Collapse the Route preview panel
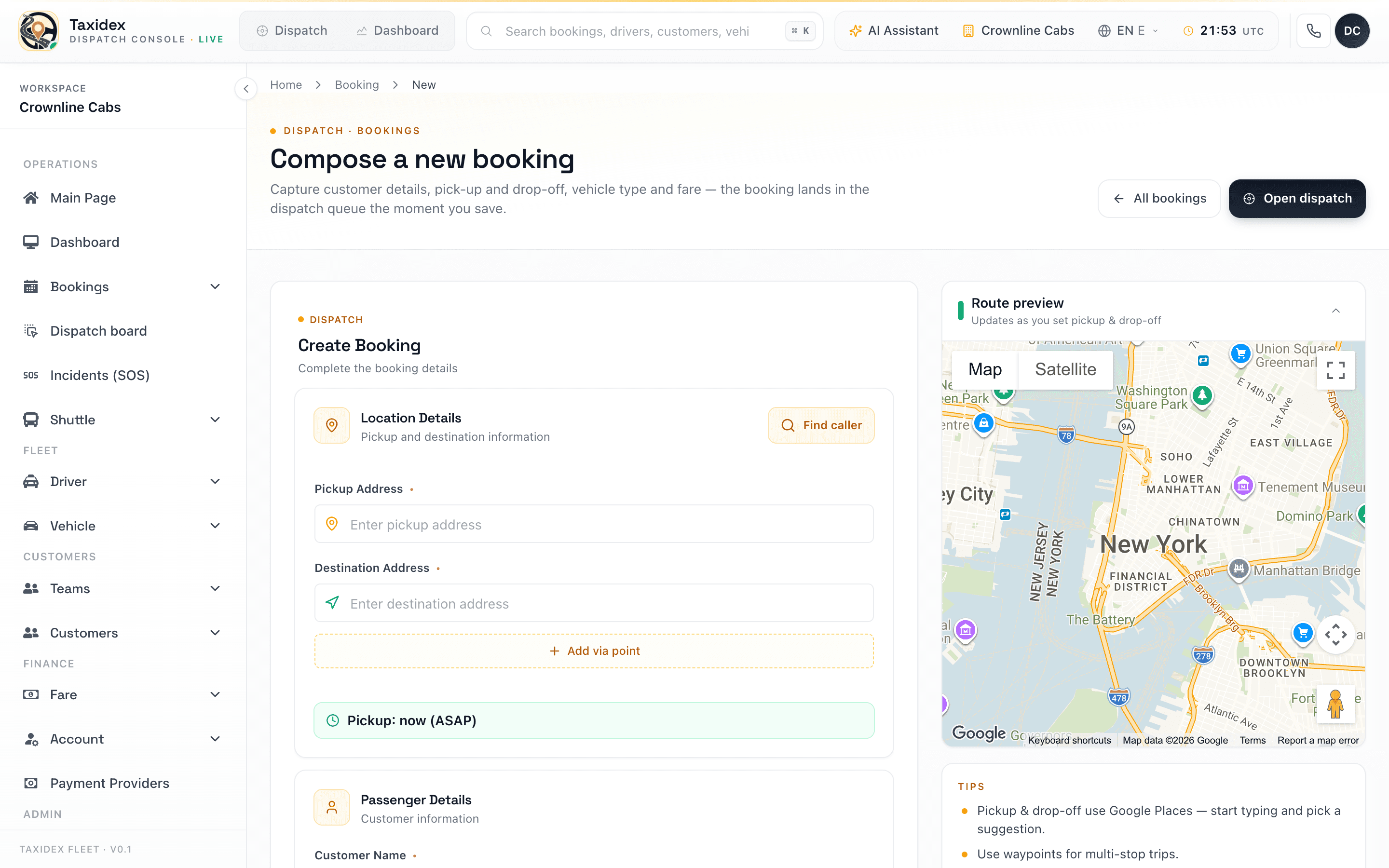The height and width of the screenshot is (868, 1389). 1335,311
